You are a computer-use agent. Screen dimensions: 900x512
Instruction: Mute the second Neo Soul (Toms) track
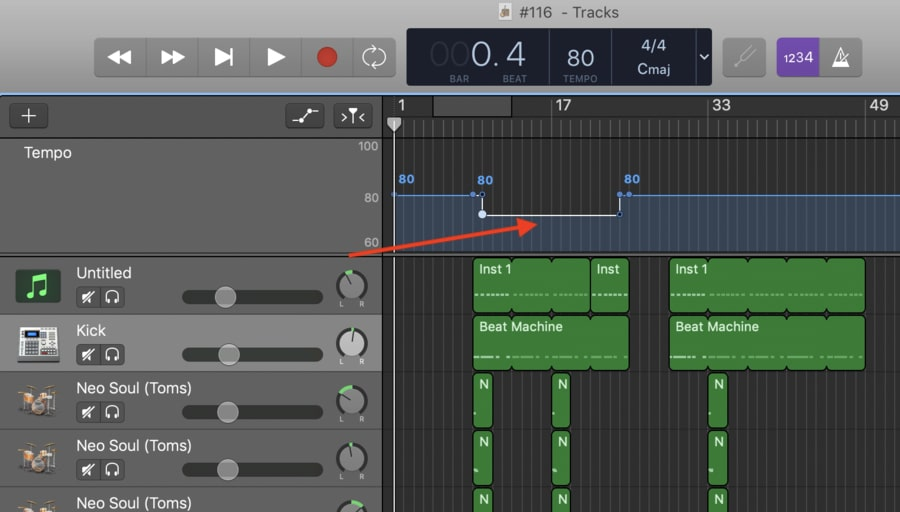(x=88, y=469)
